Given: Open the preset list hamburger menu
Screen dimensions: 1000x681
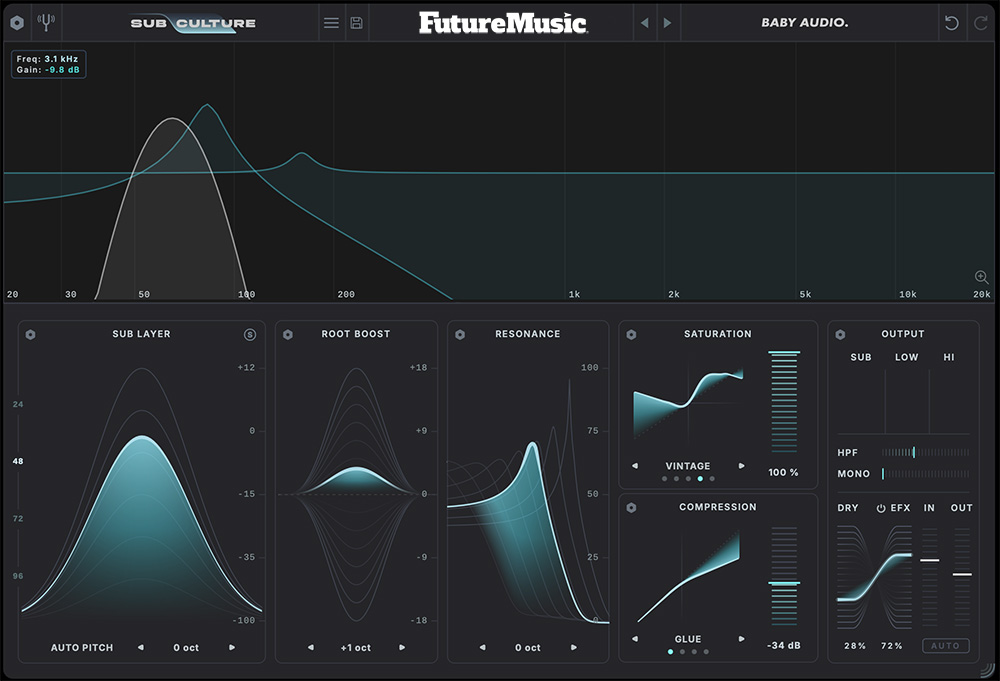Looking at the screenshot, I should [331, 23].
